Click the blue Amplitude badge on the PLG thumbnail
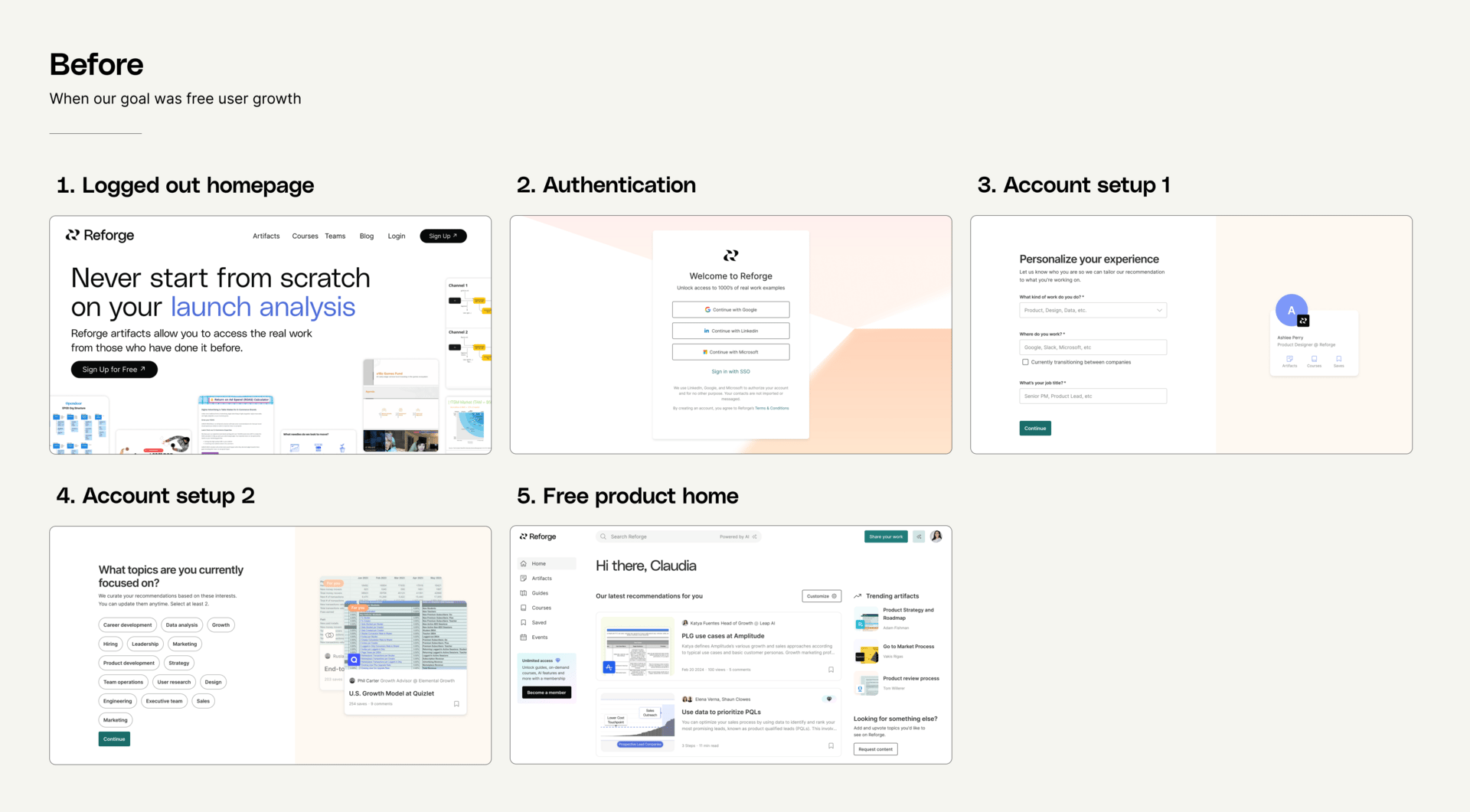This screenshot has height=812, width=1470. pos(609,667)
